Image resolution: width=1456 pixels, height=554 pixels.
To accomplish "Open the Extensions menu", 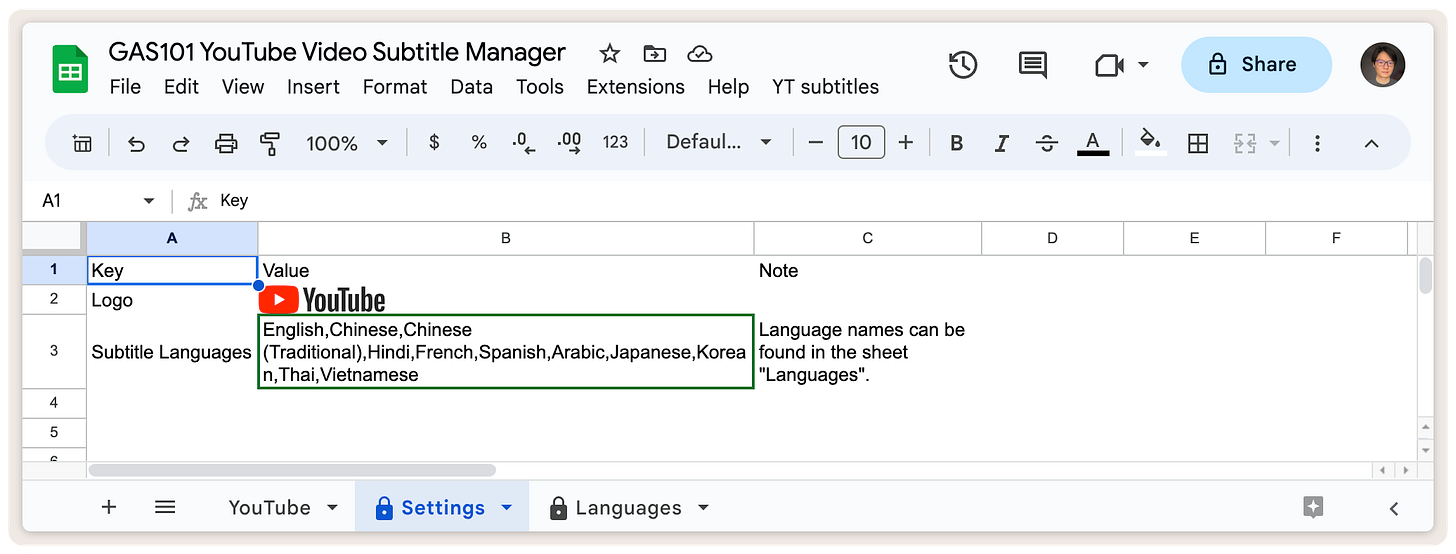I will [x=636, y=87].
